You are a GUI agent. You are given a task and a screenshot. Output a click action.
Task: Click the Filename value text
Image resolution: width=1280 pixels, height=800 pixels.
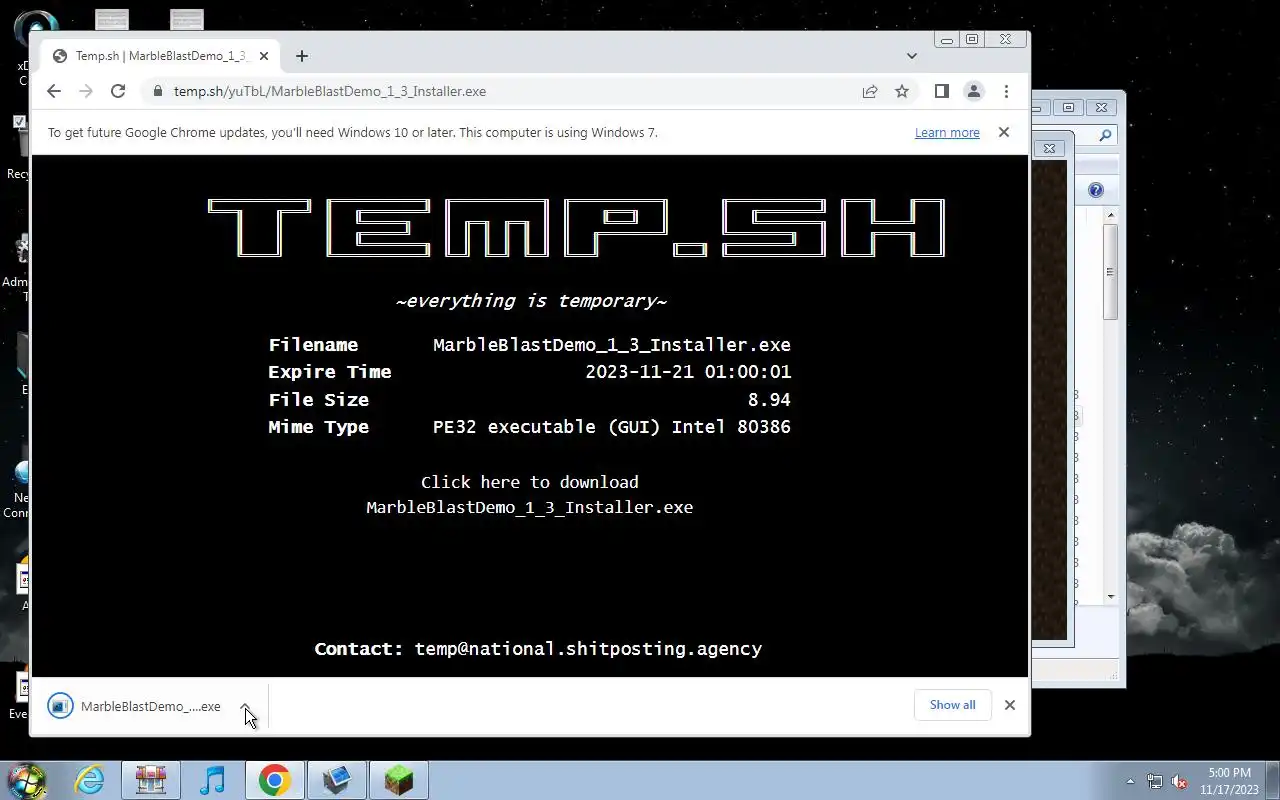click(612, 345)
